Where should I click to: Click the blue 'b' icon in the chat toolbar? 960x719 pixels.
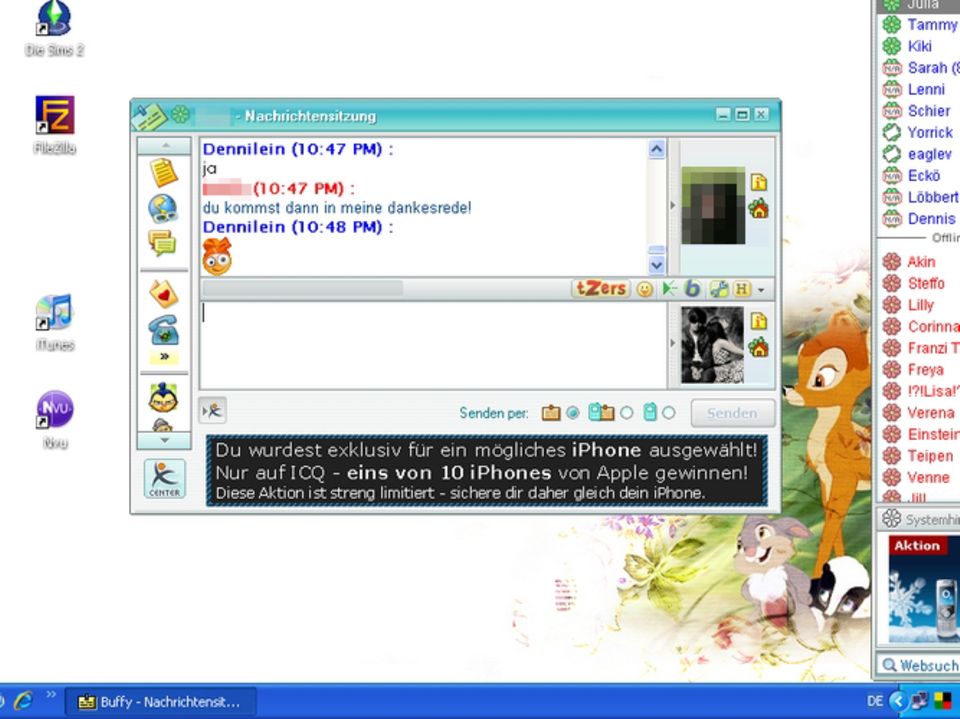coord(692,289)
